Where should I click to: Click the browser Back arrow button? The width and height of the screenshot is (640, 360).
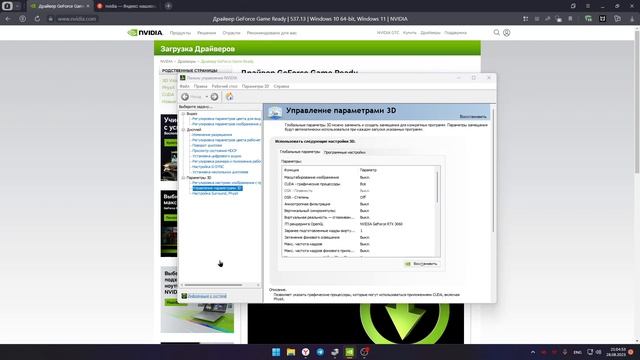(8, 19)
